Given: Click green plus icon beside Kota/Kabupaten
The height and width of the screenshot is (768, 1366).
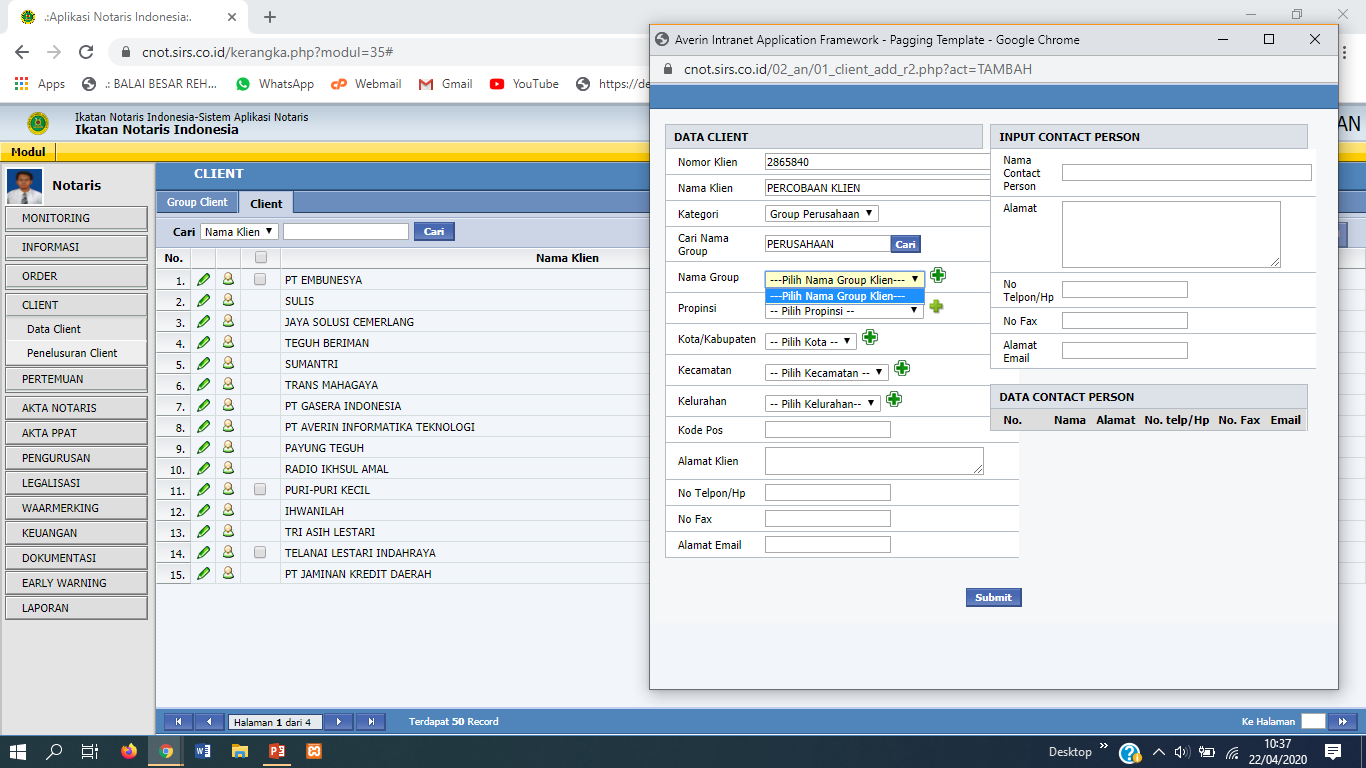Looking at the screenshot, I should point(870,338).
